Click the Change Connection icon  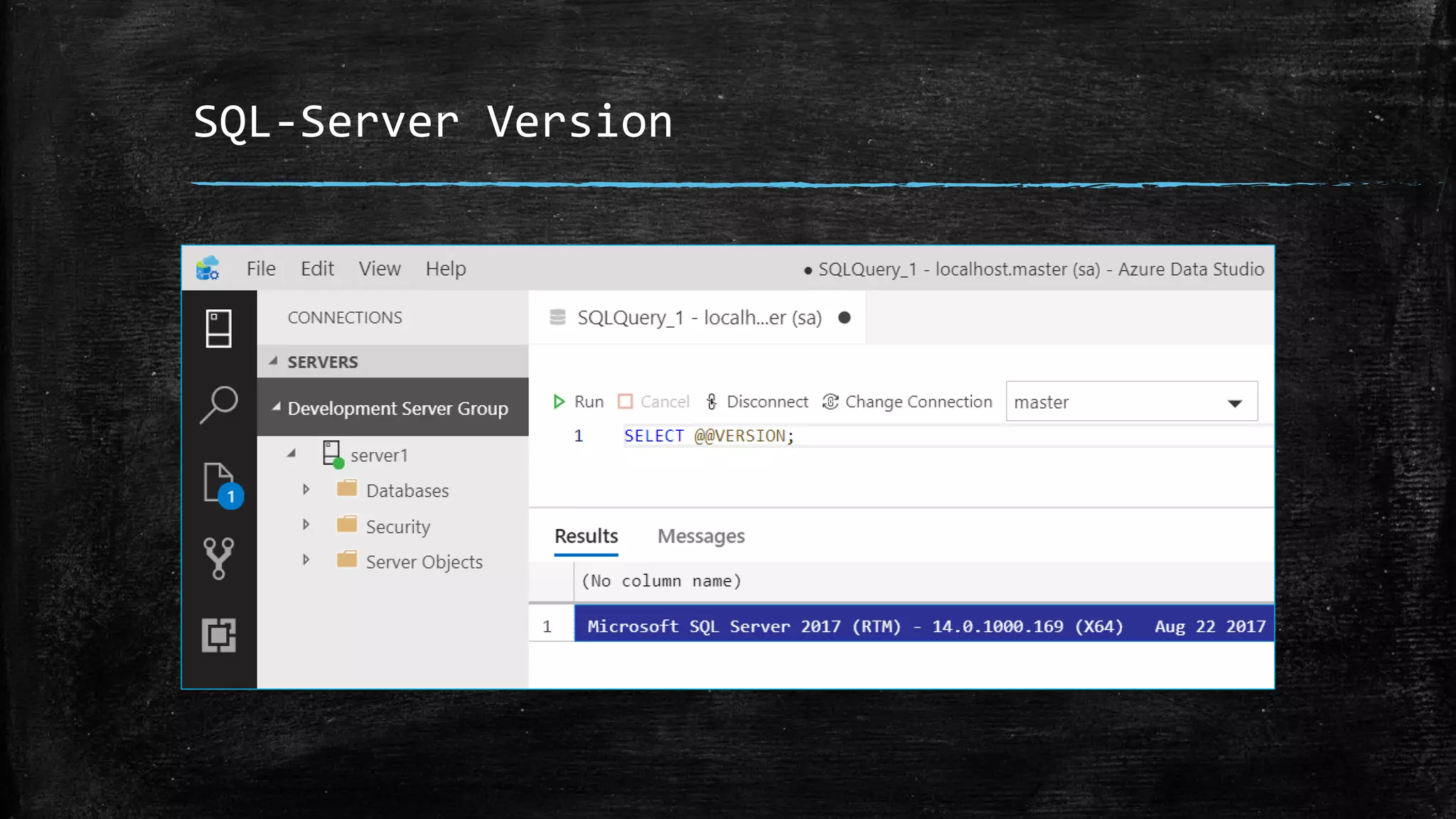(x=830, y=402)
